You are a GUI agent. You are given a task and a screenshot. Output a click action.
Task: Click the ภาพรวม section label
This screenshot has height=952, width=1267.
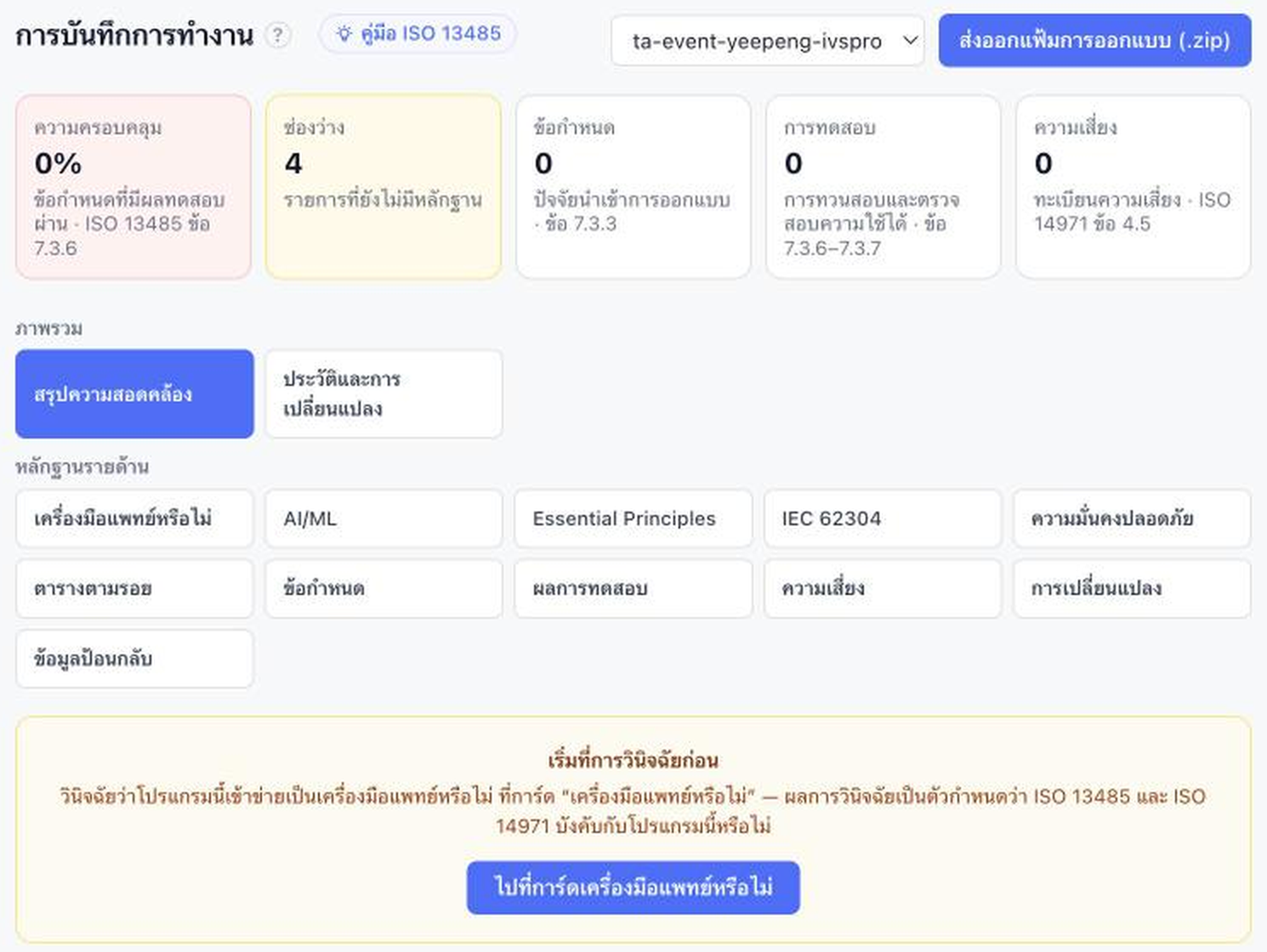click(48, 328)
